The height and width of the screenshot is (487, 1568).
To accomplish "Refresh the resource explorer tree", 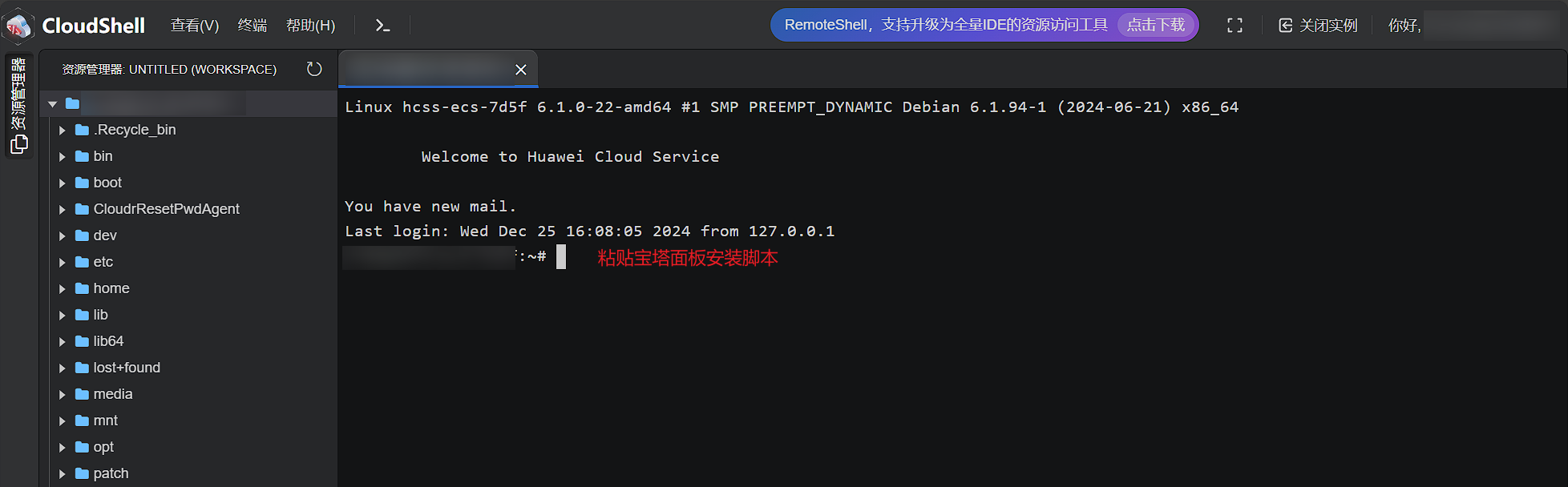I will [314, 70].
